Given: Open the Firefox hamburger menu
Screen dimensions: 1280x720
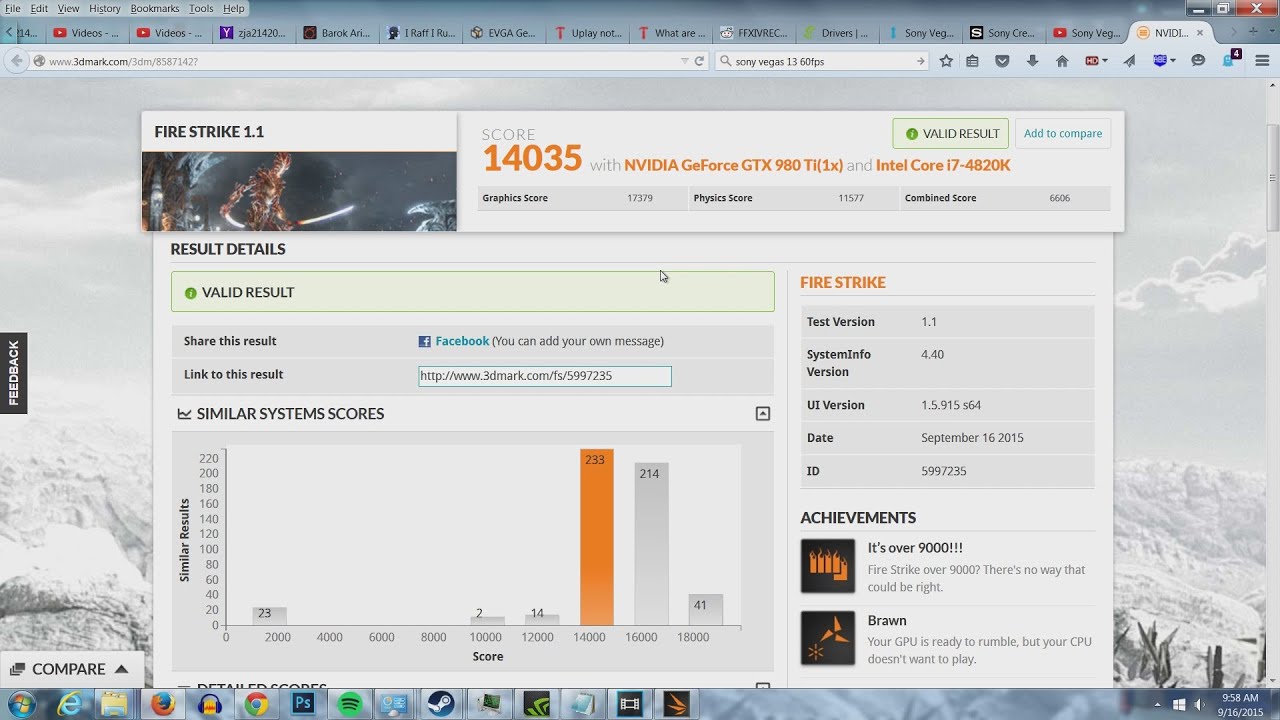Looking at the screenshot, I should (x=1263, y=61).
